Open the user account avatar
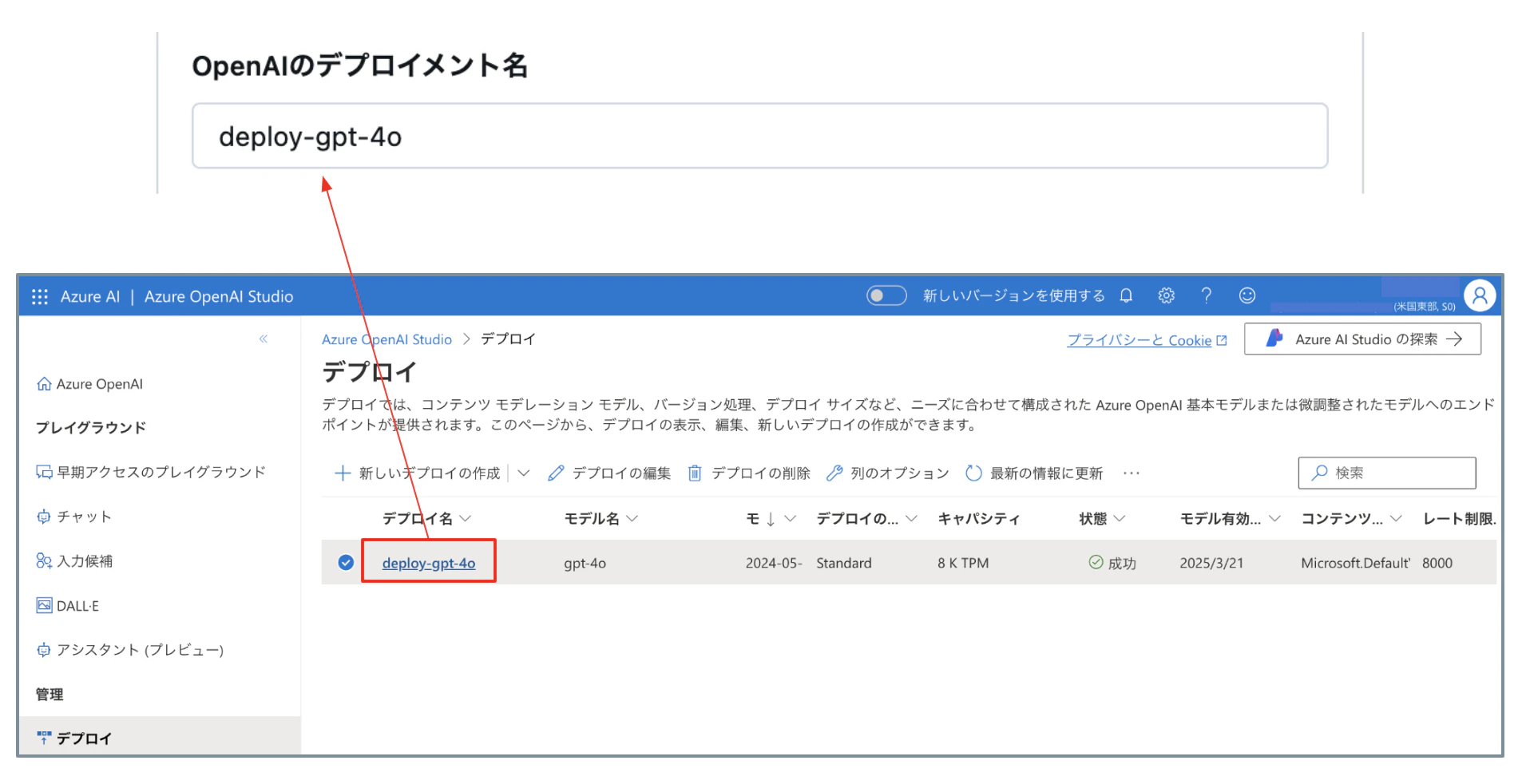 (x=1480, y=296)
